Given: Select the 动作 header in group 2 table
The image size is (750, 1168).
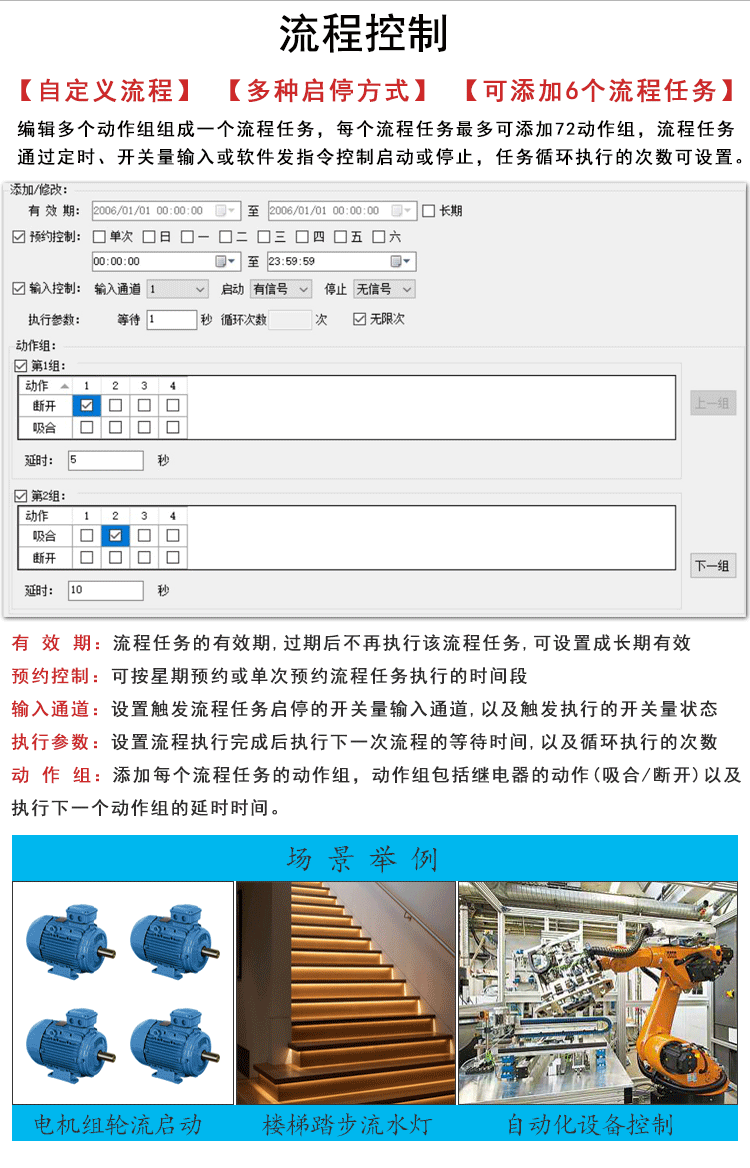Looking at the screenshot, I should click(x=45, y=515).
